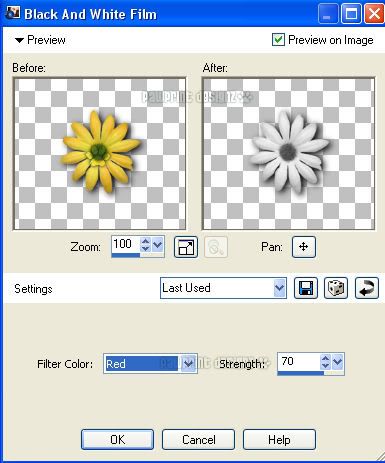The height and width of the screenshot is (463, 385).
Task: Click the Black And White Film title icon
Action: click(13, 13)
